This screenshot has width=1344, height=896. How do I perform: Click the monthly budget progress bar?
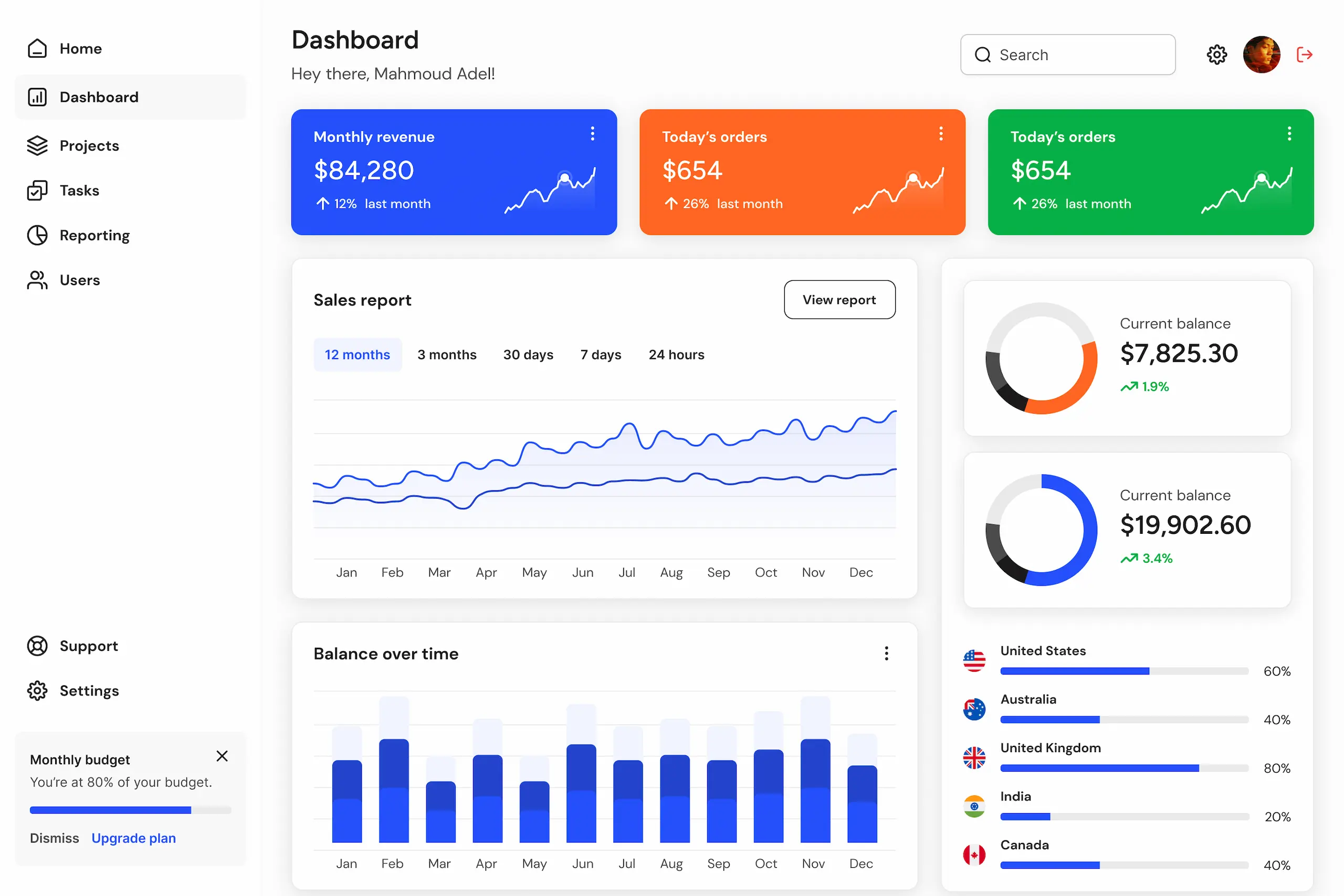click(130, 809)
